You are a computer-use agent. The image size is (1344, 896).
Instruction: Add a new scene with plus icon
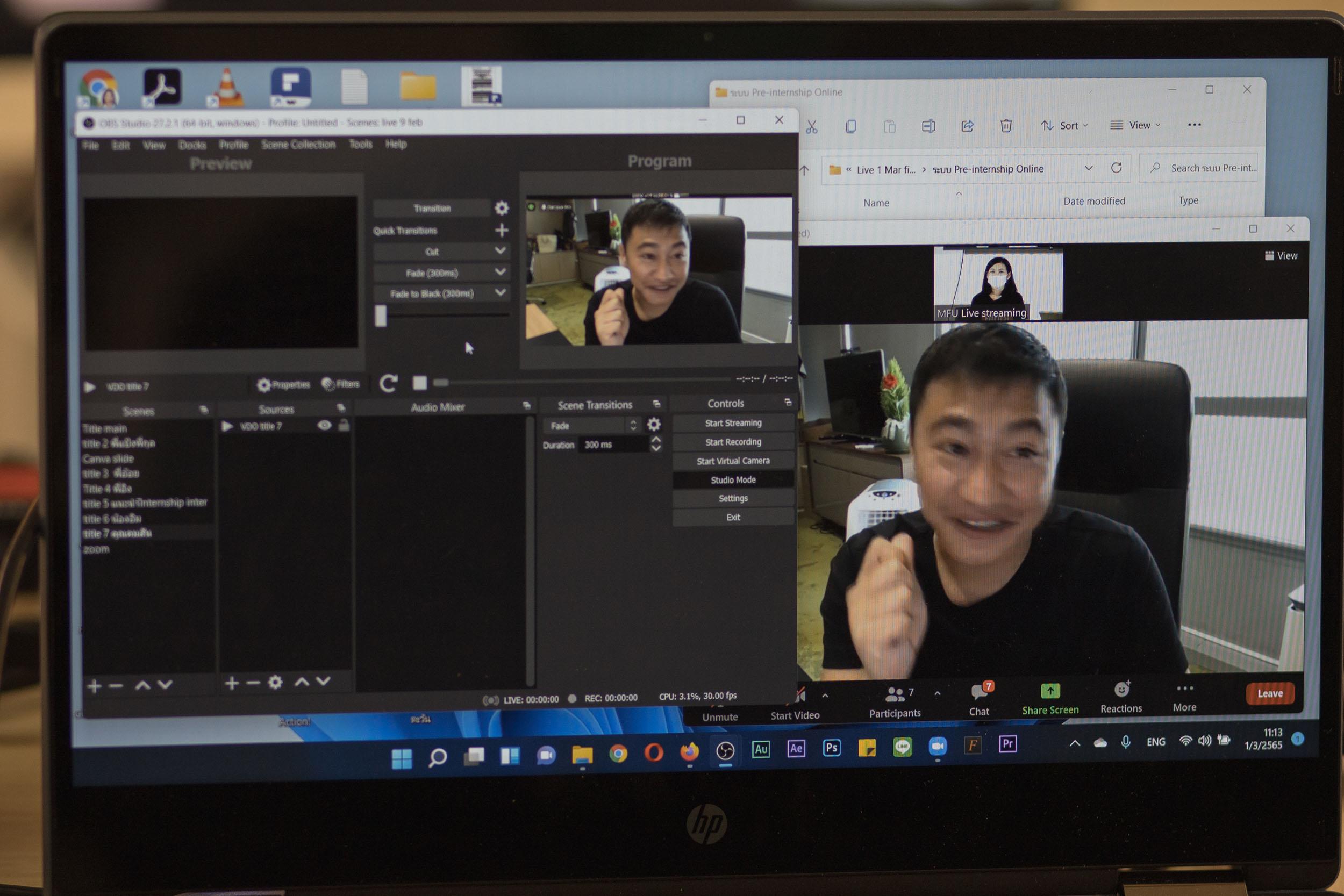click(95, 686)
